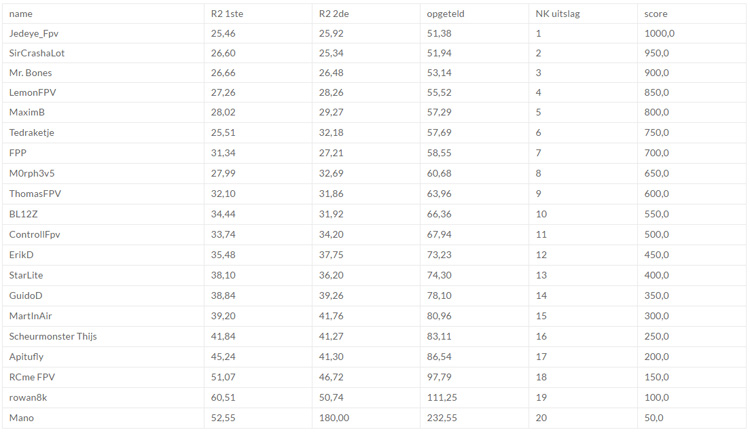Select the M0rph3v5 name cell
Viewport: 750px width, 432px height.
pyautogui.click(x=32, y=173)
